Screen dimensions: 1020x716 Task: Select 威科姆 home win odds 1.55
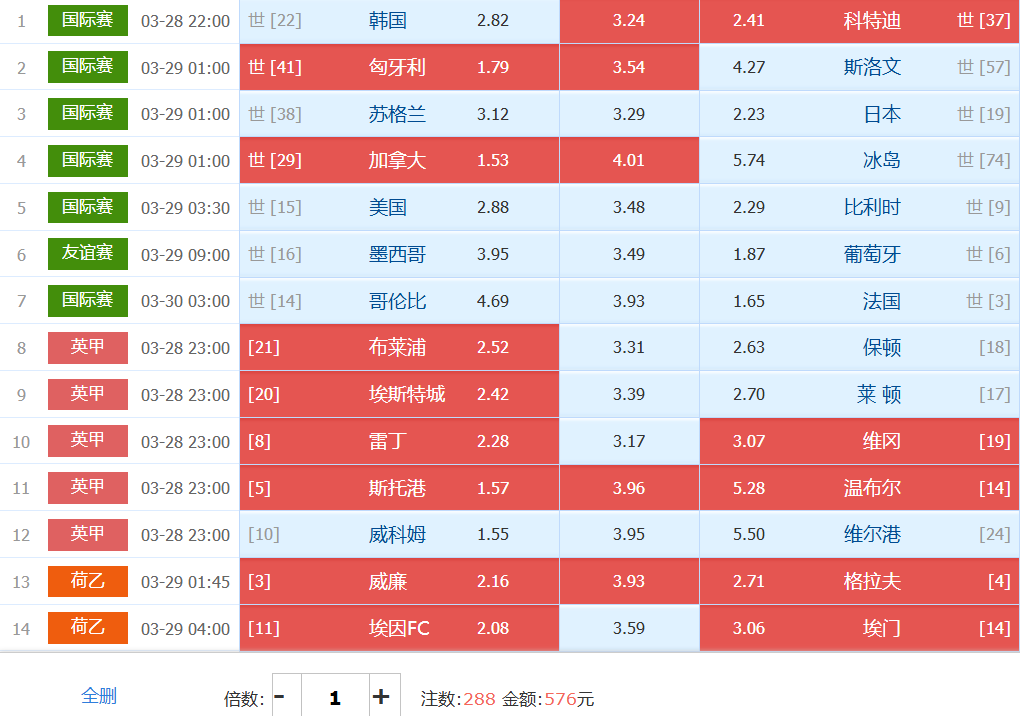[x=399, y=535]
